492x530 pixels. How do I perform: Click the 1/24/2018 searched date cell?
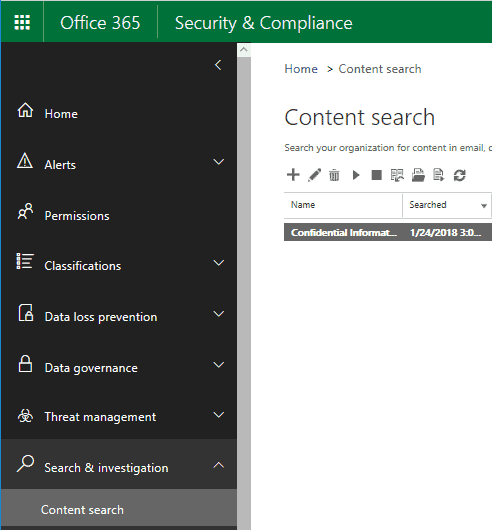click(445, 233)
